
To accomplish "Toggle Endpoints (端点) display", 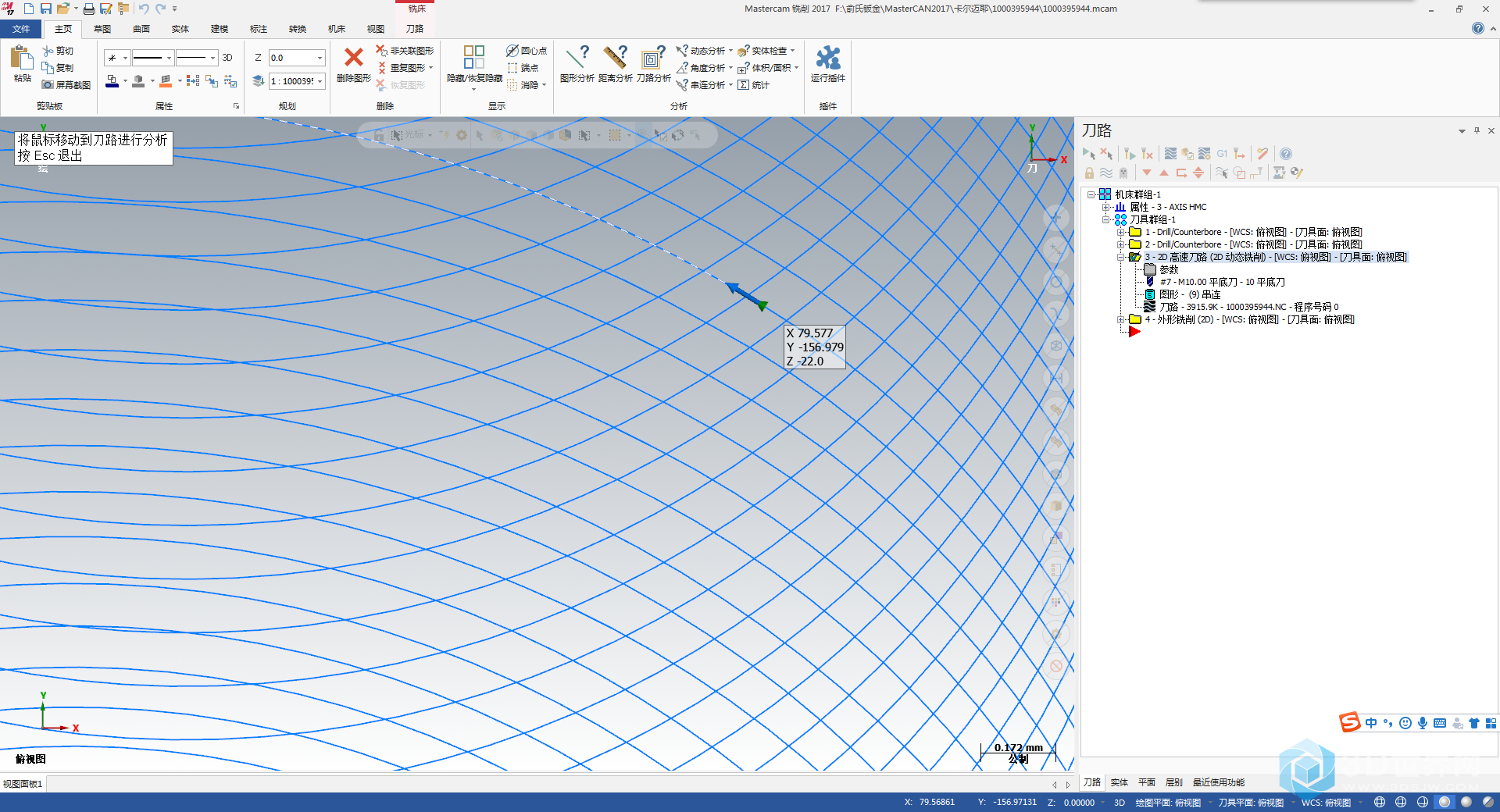I will point(523,68).
